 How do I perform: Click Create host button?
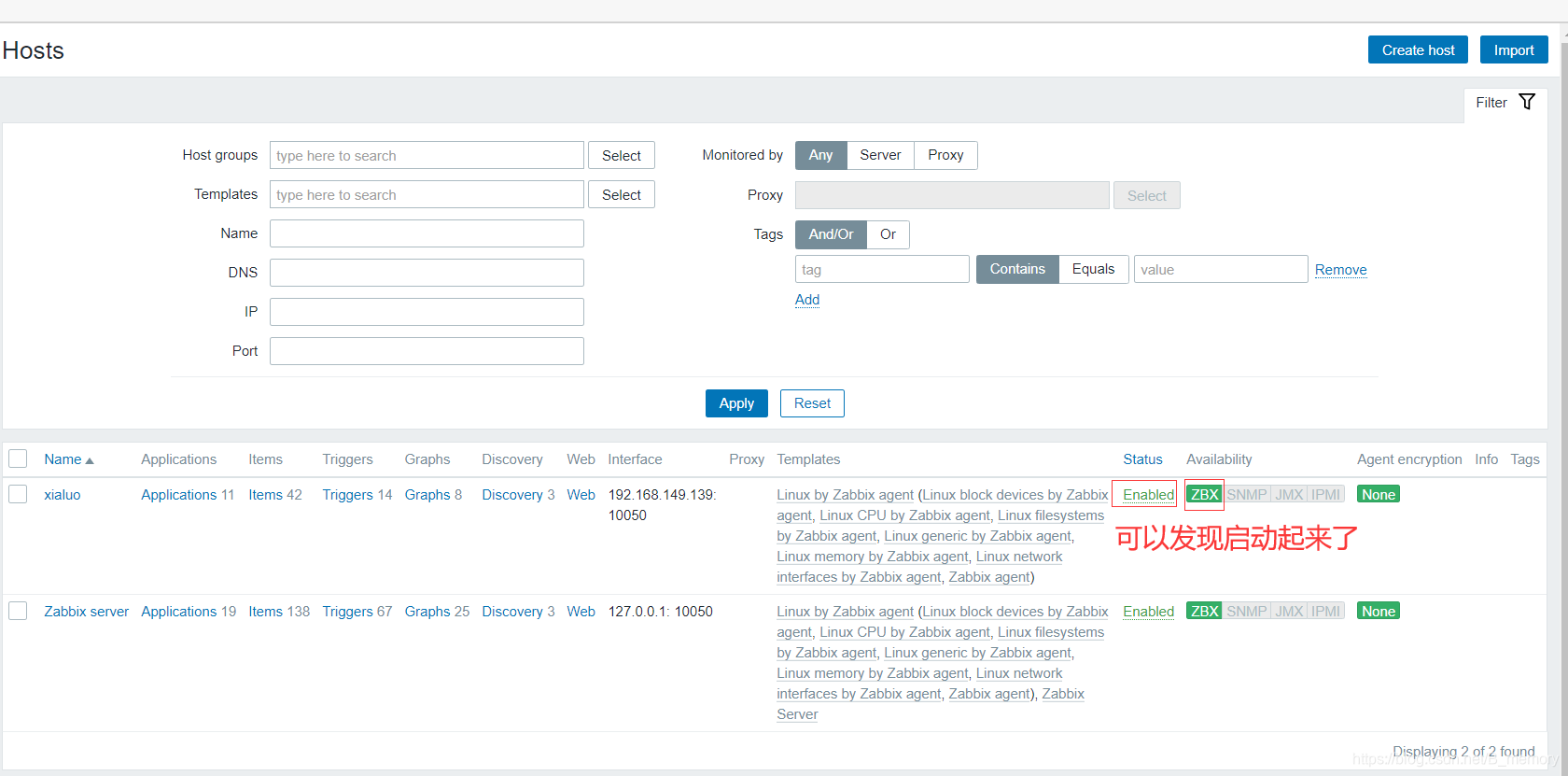point(1418,49)
